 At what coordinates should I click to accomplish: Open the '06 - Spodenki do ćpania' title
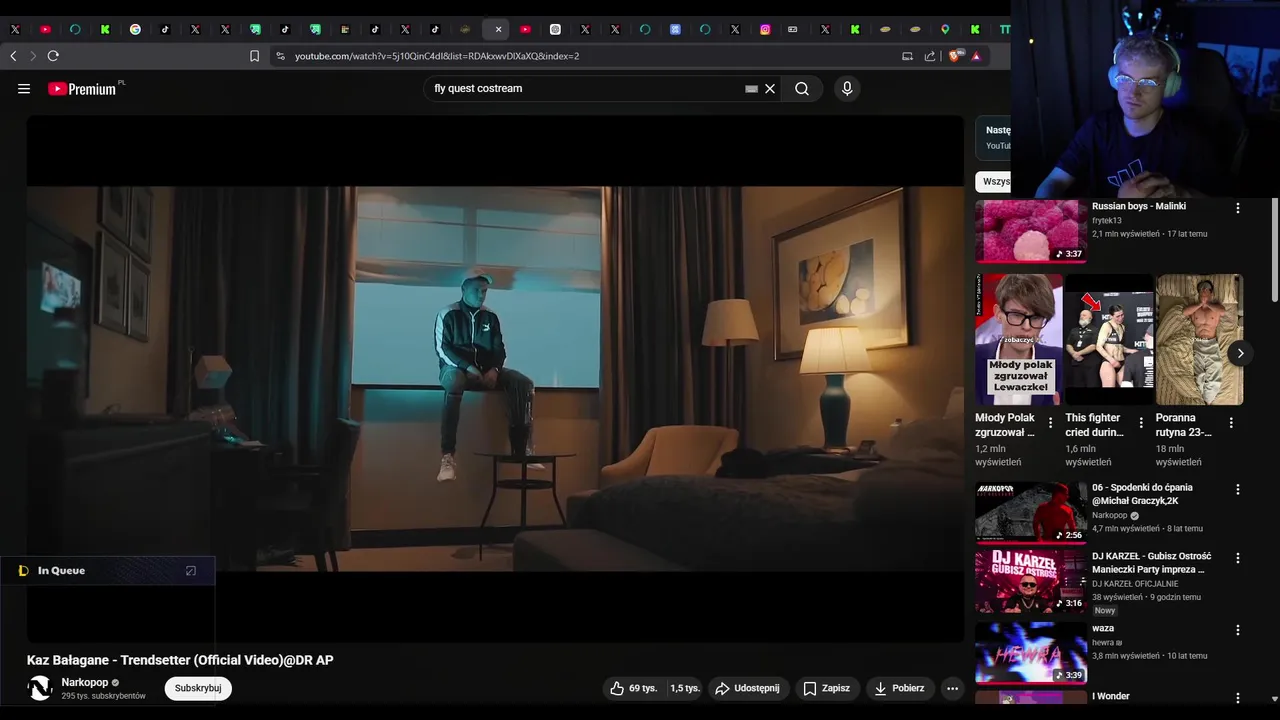pos(1142,494)
